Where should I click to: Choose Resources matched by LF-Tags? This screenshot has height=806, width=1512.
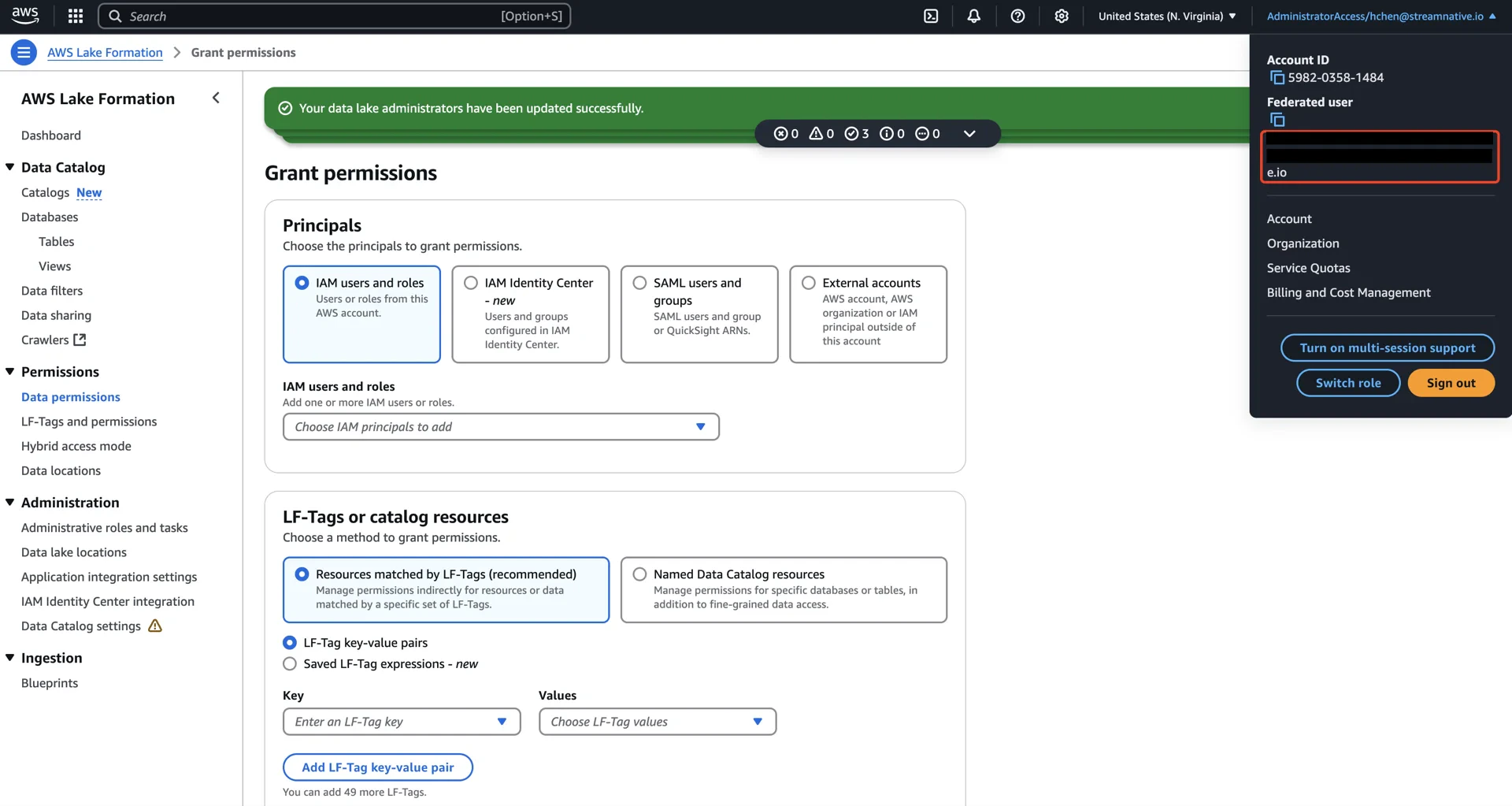coord(446,589)
